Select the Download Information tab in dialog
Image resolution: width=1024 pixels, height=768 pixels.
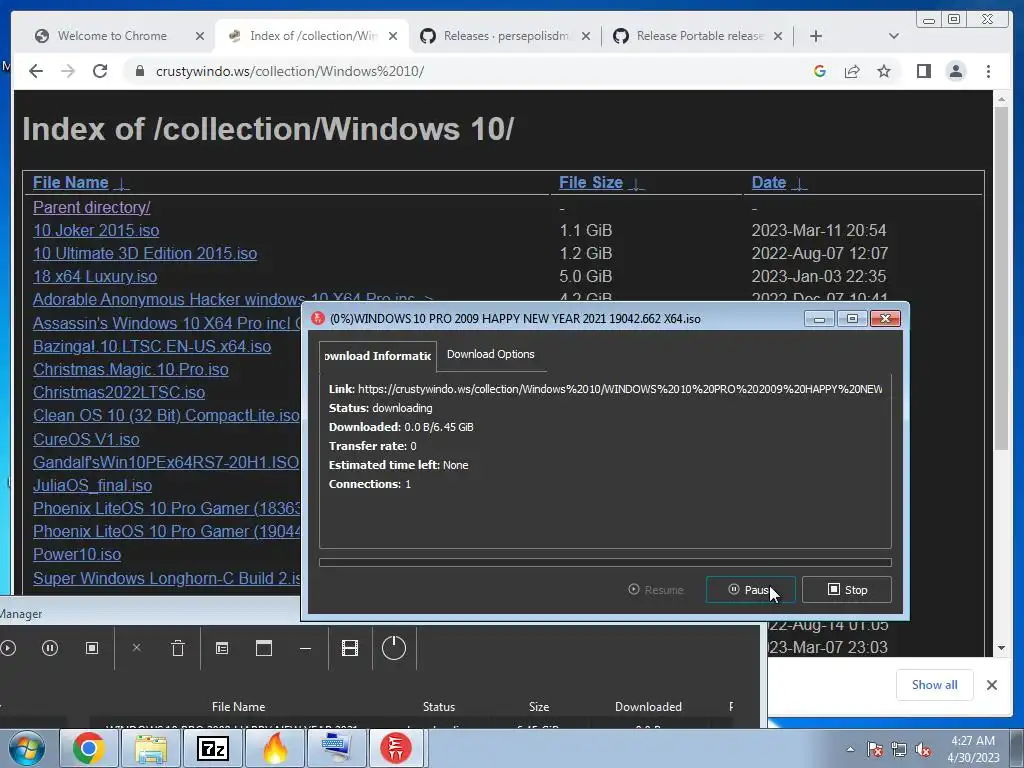378,356
